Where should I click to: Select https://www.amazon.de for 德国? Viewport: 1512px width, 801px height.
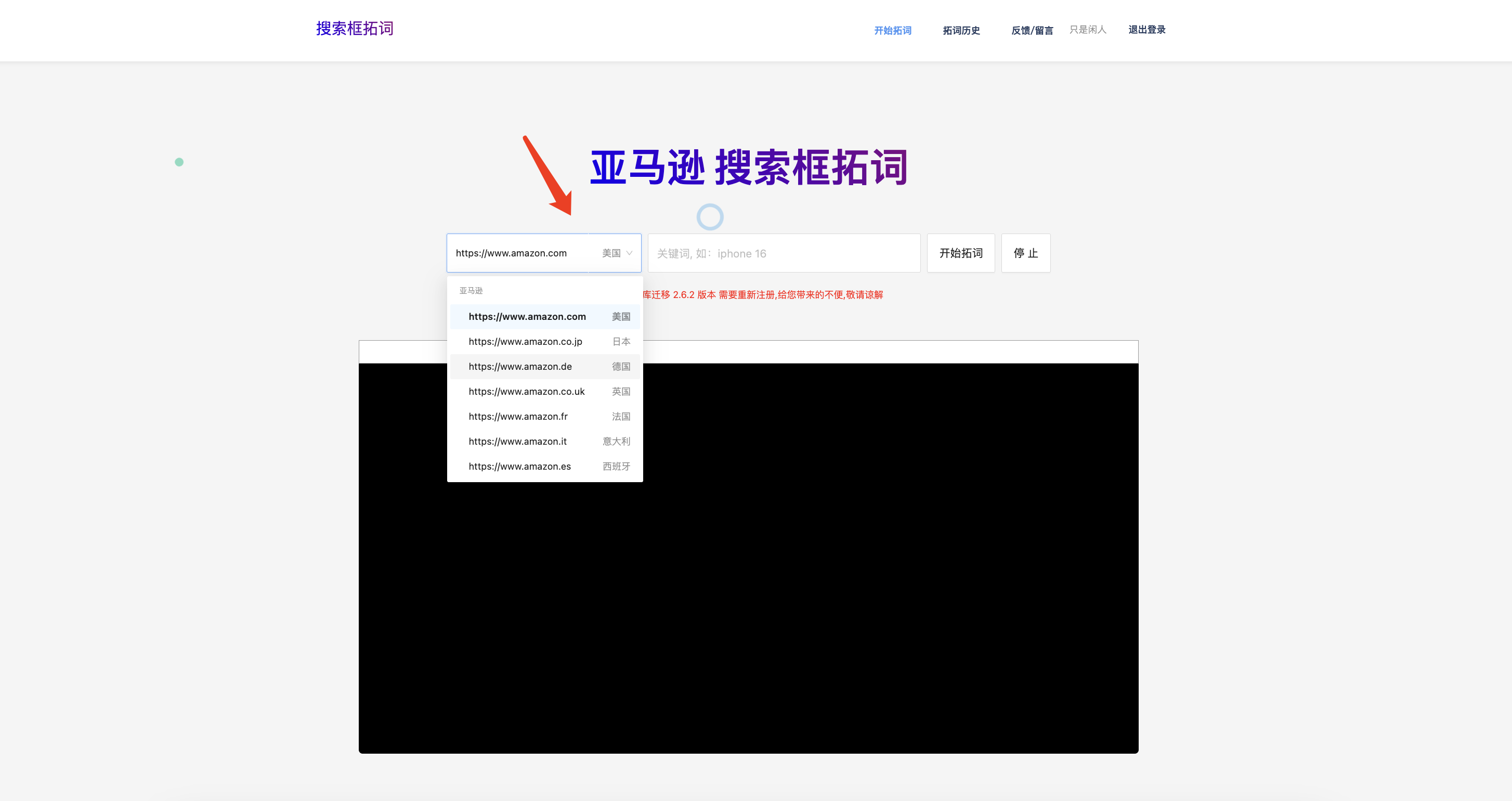520,367
